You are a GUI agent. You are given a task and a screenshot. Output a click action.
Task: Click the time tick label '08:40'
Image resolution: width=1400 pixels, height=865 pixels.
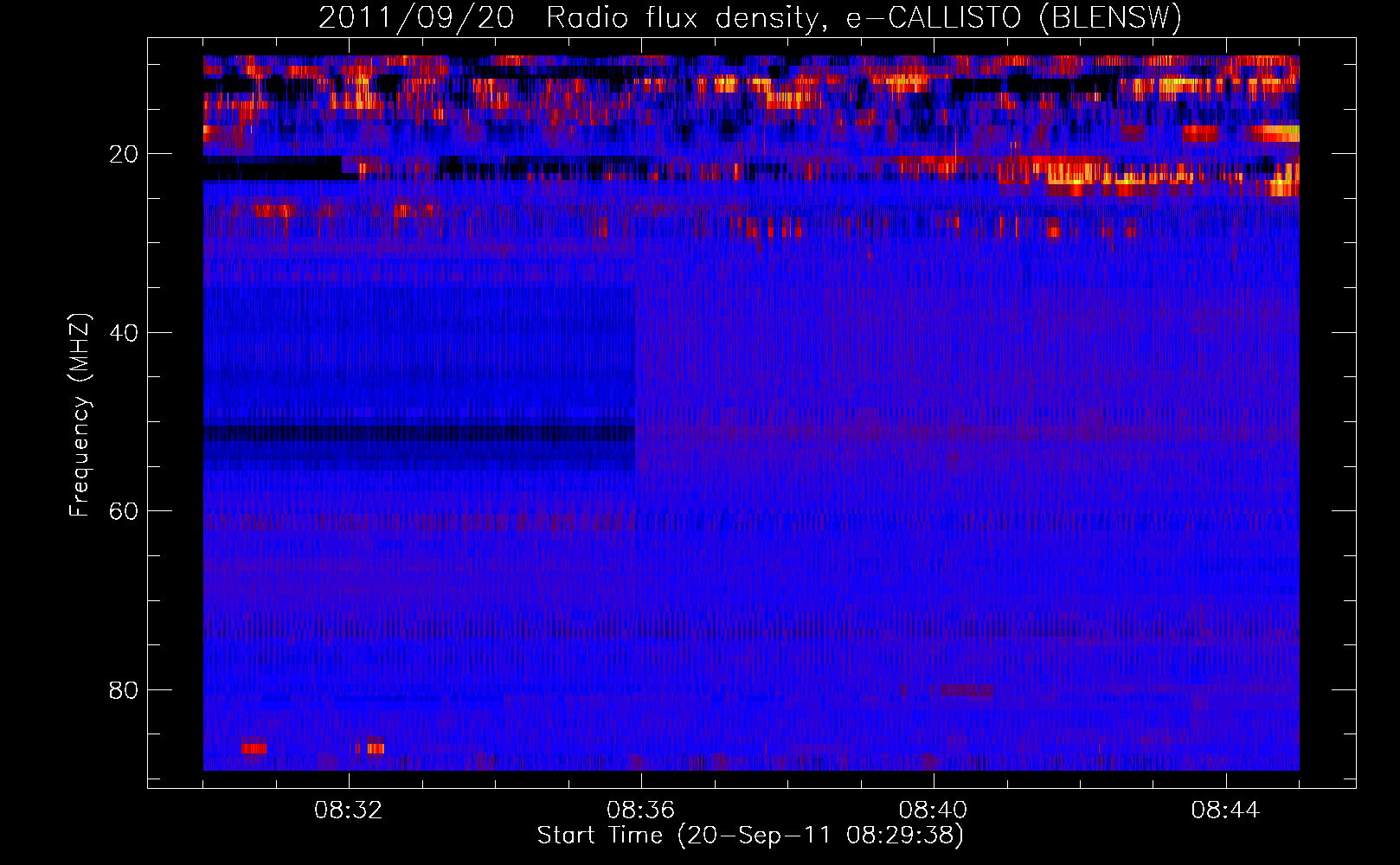tap(934, 811)
